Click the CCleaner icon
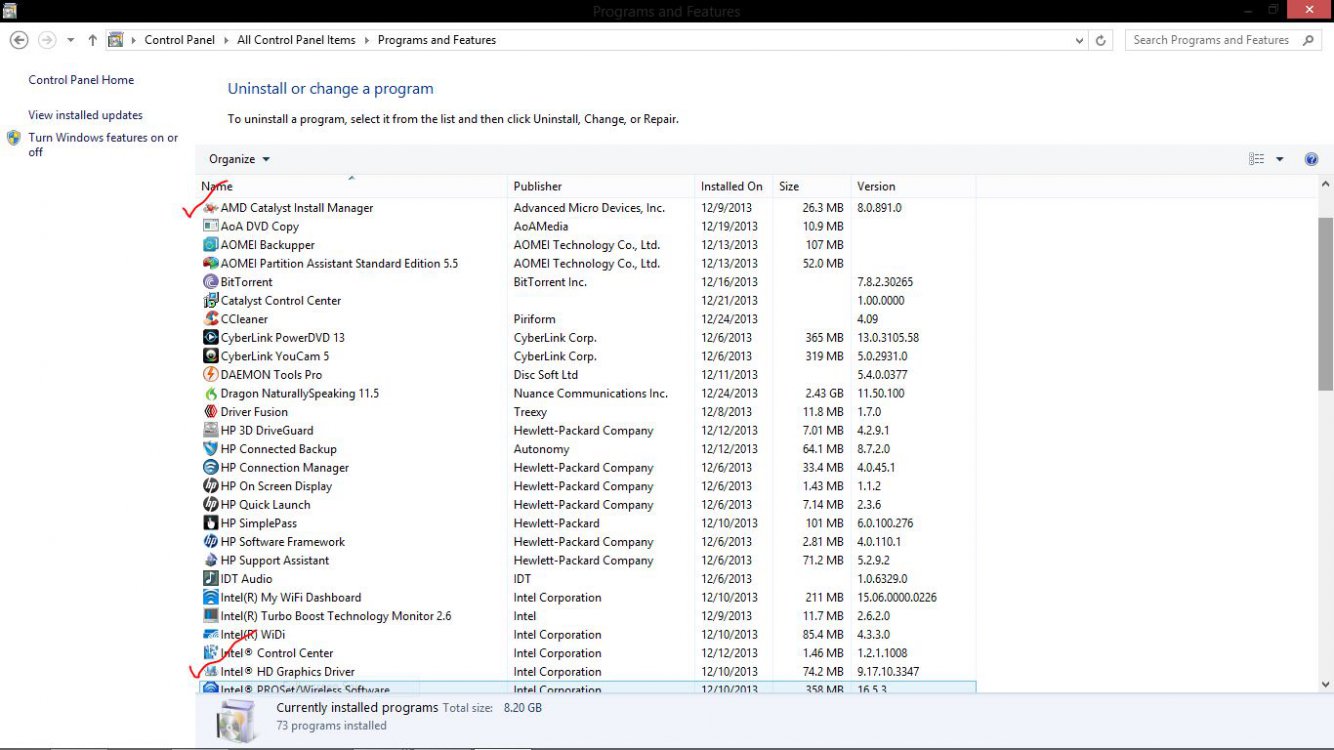Screen dimensions: 1334x750 click(x=211, y=319)
